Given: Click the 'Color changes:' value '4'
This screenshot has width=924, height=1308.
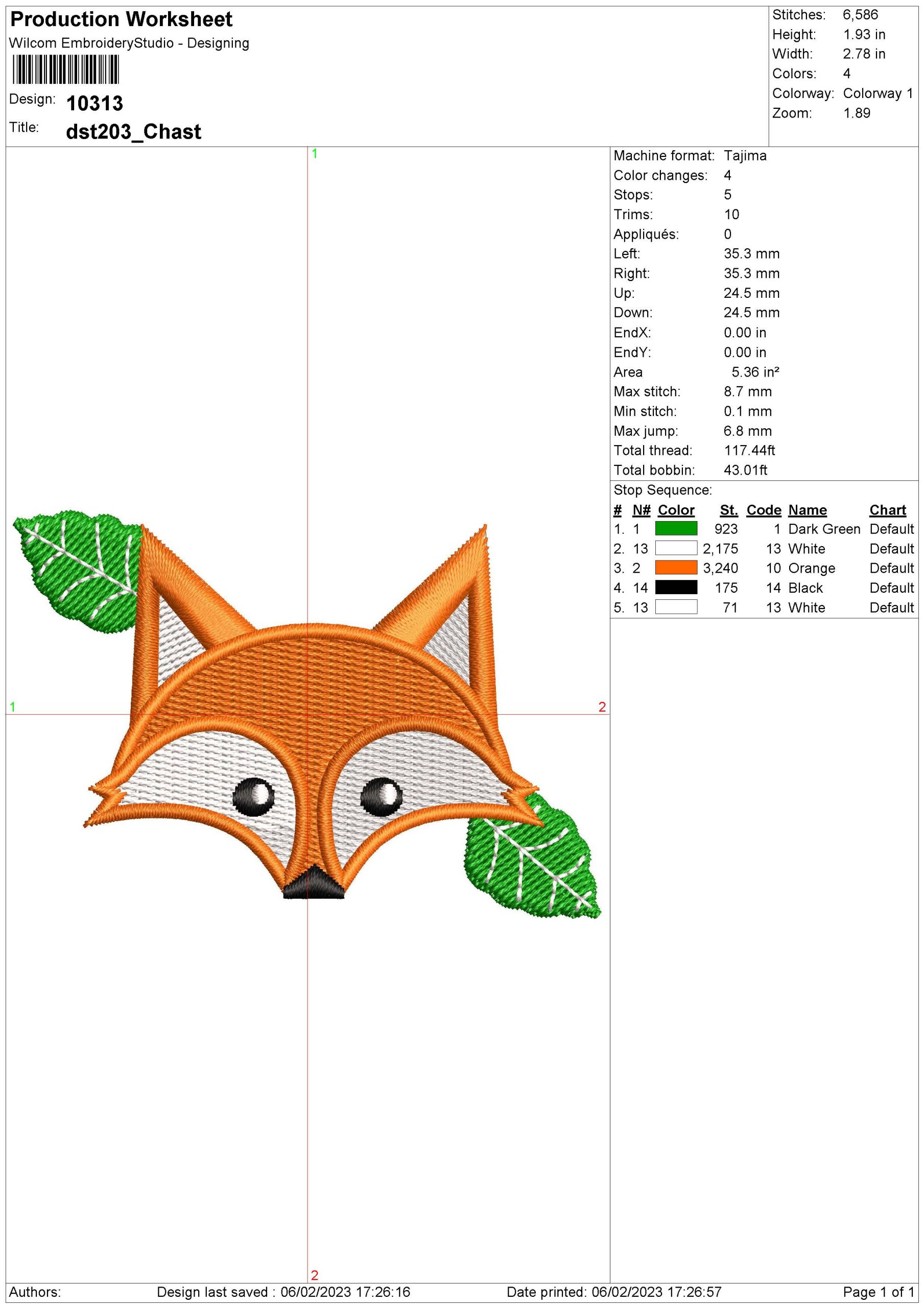Looking at the screenshot, I should tap(727, 175).
